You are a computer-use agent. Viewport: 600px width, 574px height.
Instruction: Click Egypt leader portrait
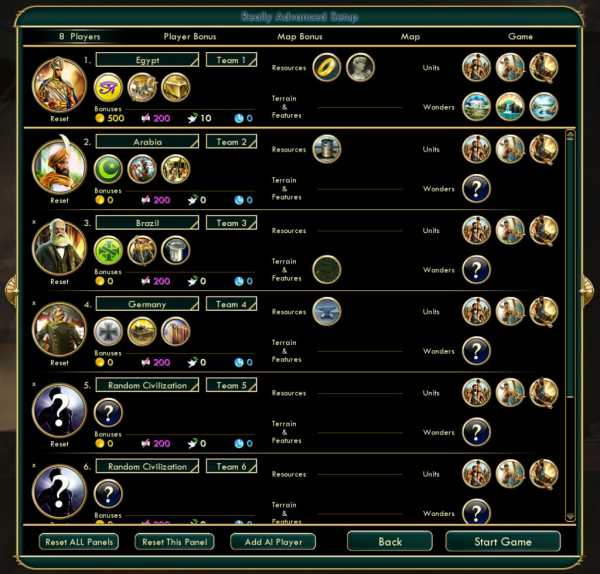click(59, 85)
